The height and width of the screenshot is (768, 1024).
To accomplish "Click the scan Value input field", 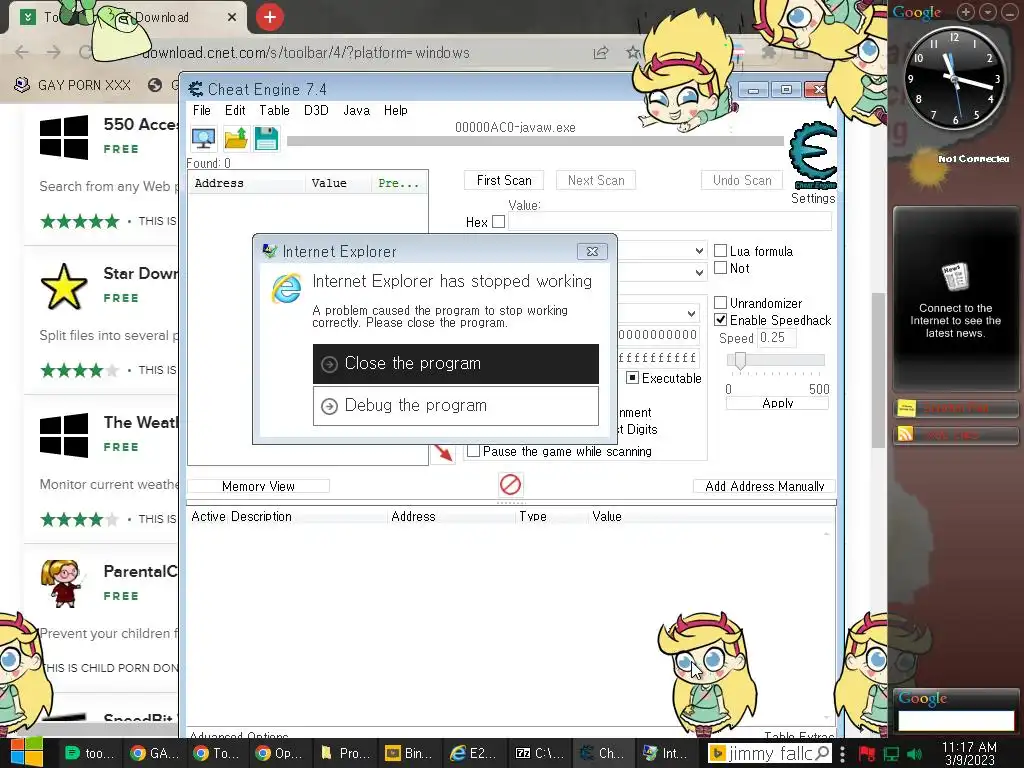I will tap(670, 221).
